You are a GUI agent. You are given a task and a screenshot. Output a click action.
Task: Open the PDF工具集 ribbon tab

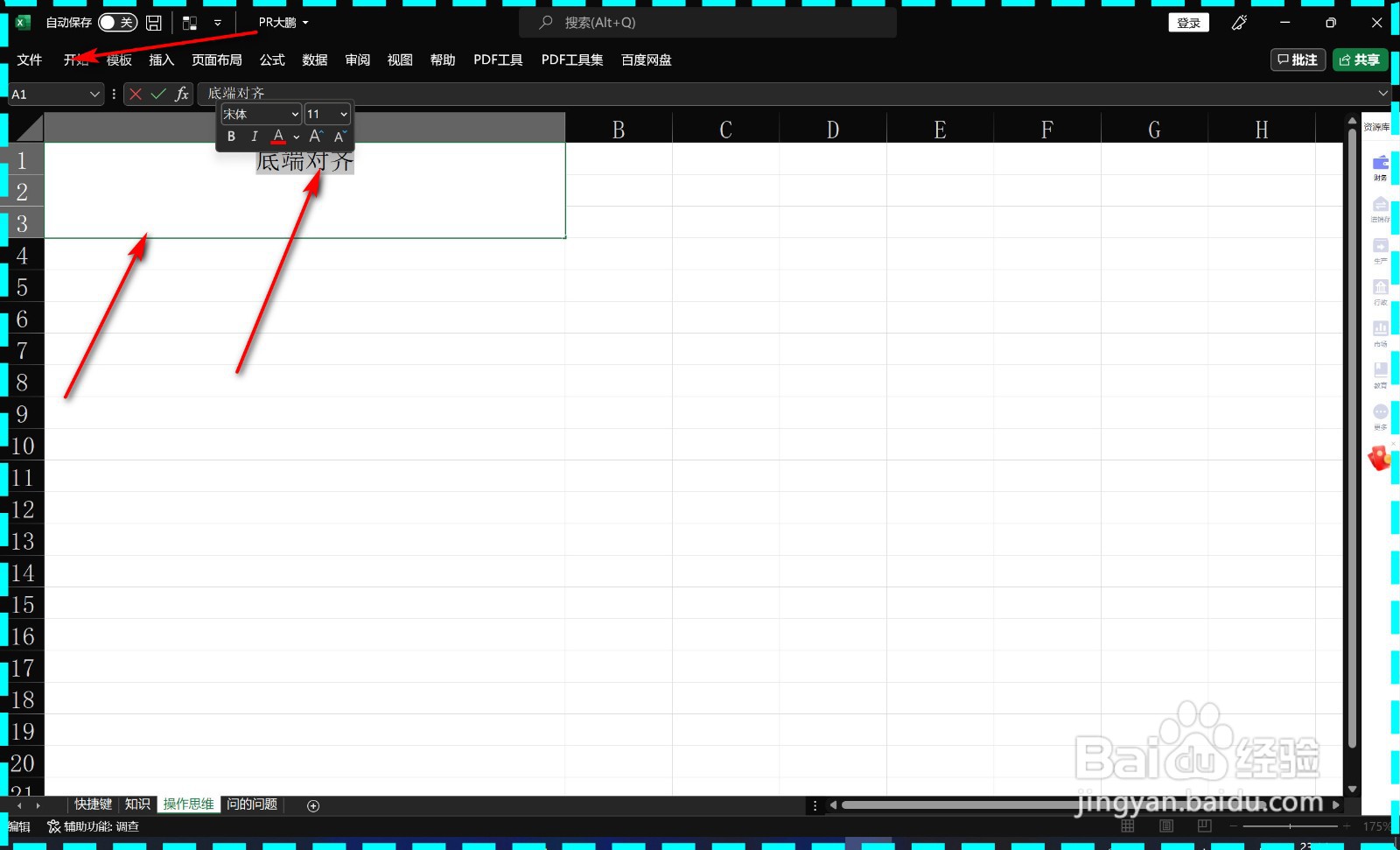tap(572, 60)
